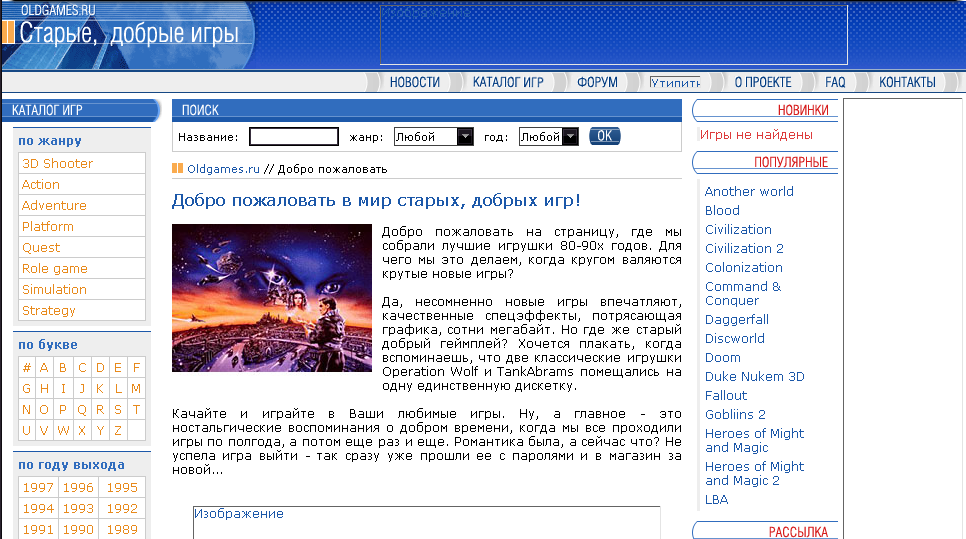Open the КОНТАКТЫ contacts page
This screenshot has height=539, width=966.
pyautogui.click(x=907, y=82)
